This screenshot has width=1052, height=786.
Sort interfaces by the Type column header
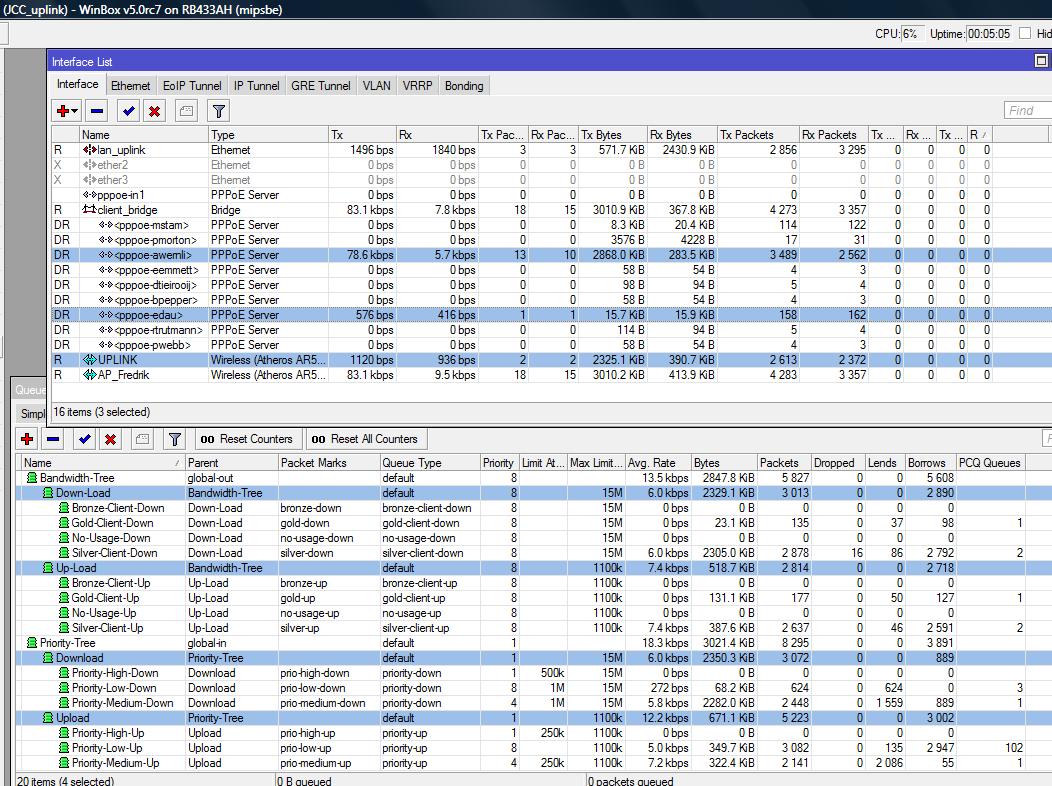pyautogui.click(x=268, y=135)
